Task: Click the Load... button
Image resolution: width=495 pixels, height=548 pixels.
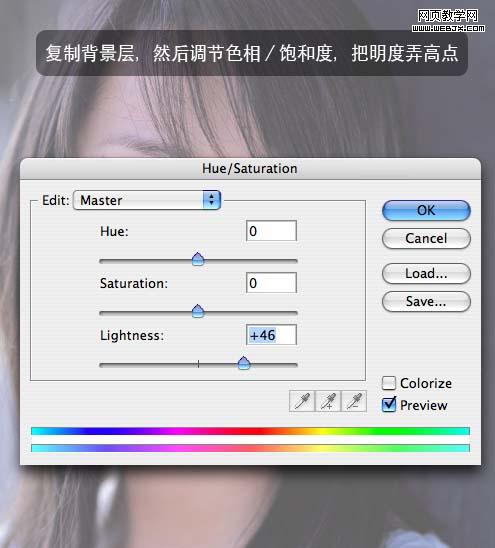Action: [x=426, y=273]
